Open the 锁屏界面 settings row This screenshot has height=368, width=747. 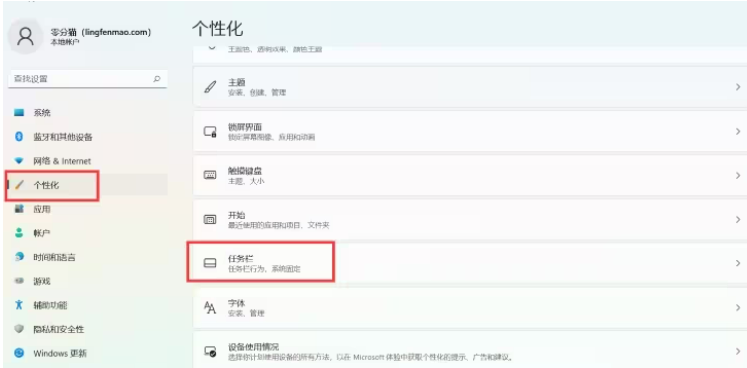point(470,131)
